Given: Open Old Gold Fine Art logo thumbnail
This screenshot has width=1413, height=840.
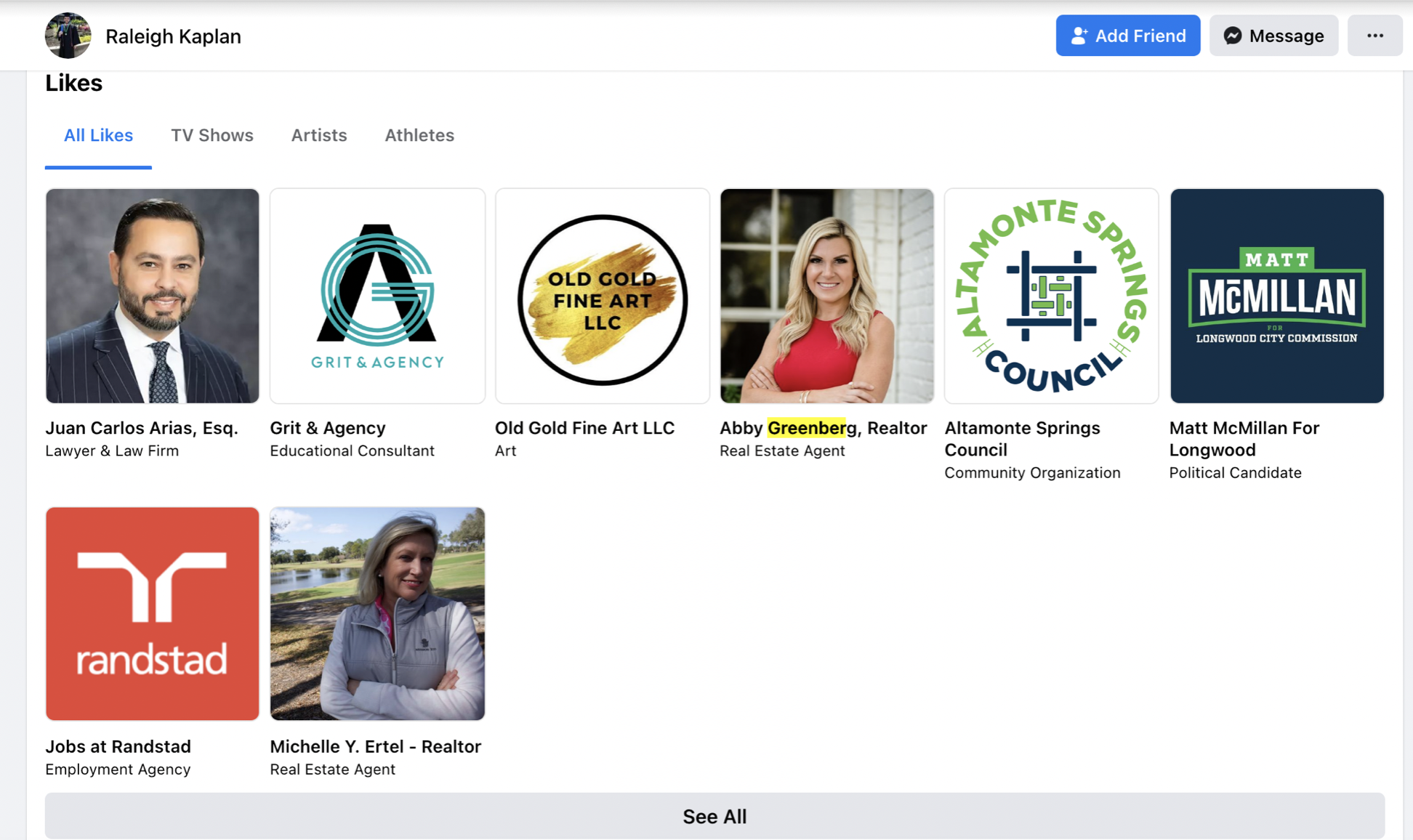Looking at the screenshot, I should (602, 296).
